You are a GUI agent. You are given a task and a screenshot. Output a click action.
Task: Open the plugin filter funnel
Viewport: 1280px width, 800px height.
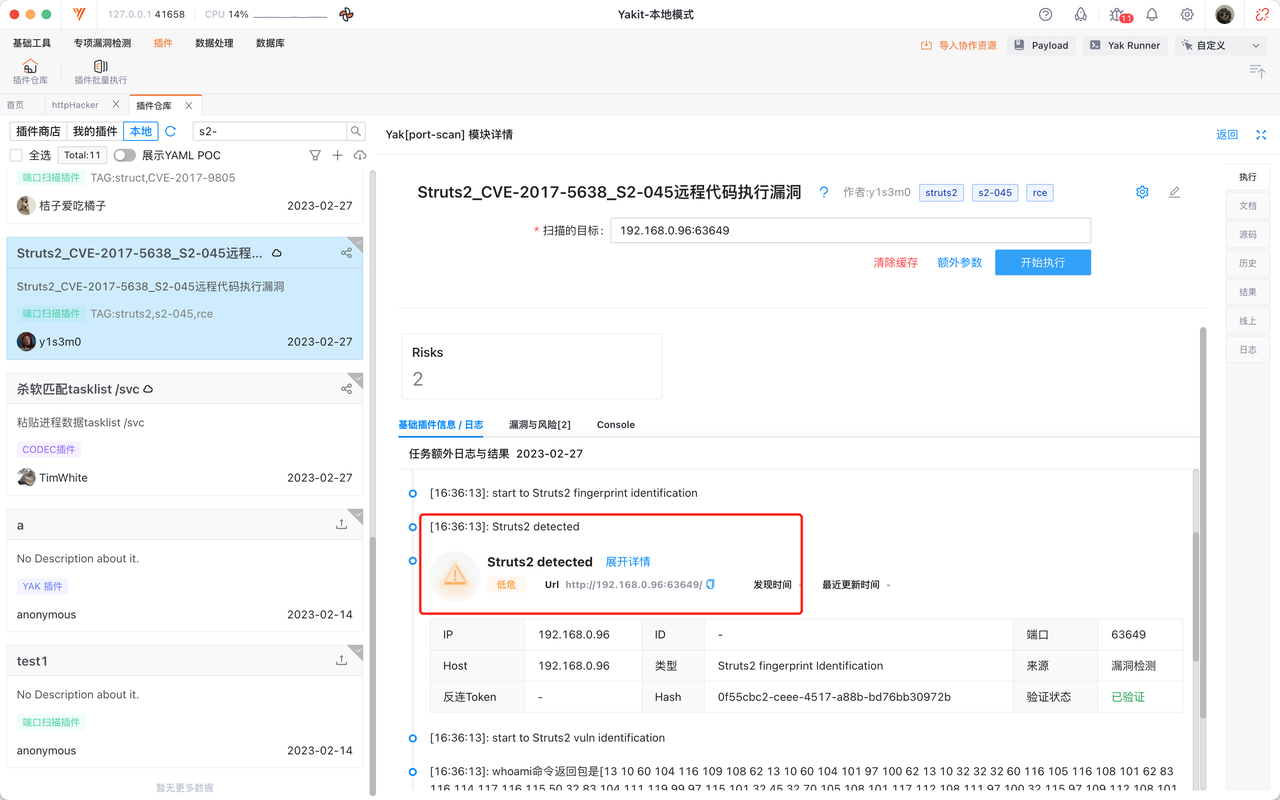315,155
